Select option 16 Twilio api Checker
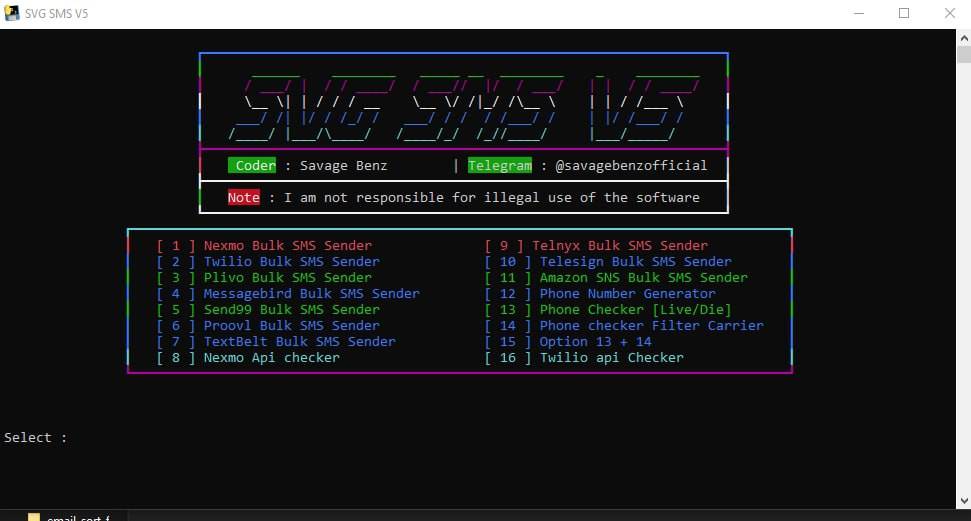The image size is (971, 521). [584, 358]
